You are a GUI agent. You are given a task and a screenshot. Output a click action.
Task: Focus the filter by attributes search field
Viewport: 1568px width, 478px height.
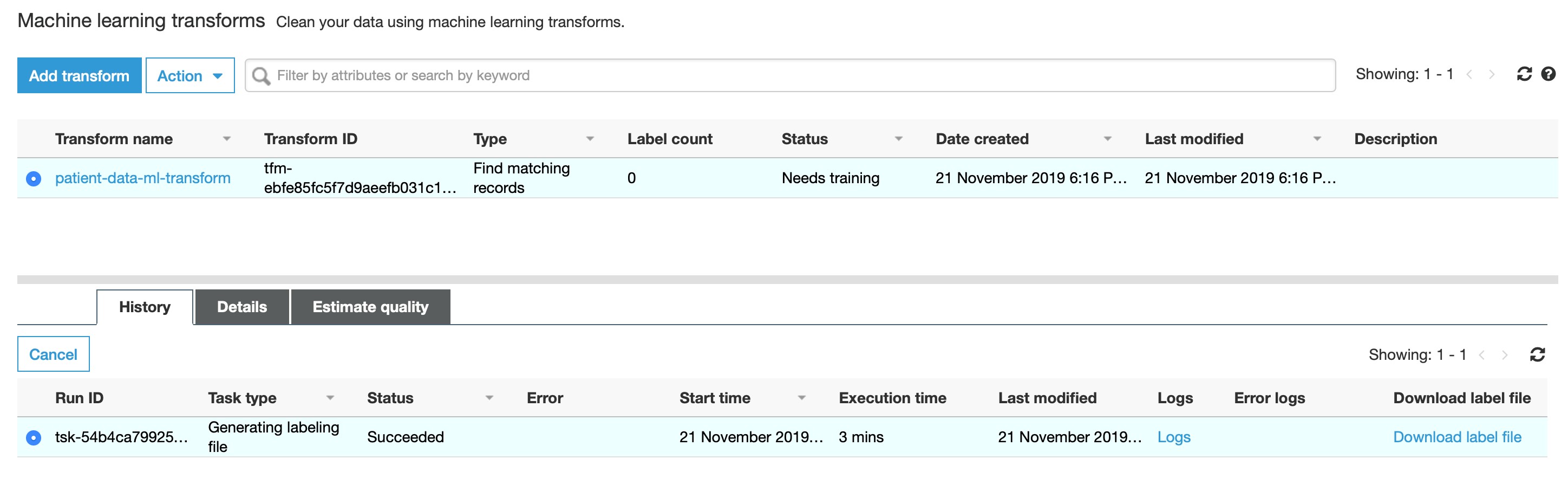tap(791, 75)
